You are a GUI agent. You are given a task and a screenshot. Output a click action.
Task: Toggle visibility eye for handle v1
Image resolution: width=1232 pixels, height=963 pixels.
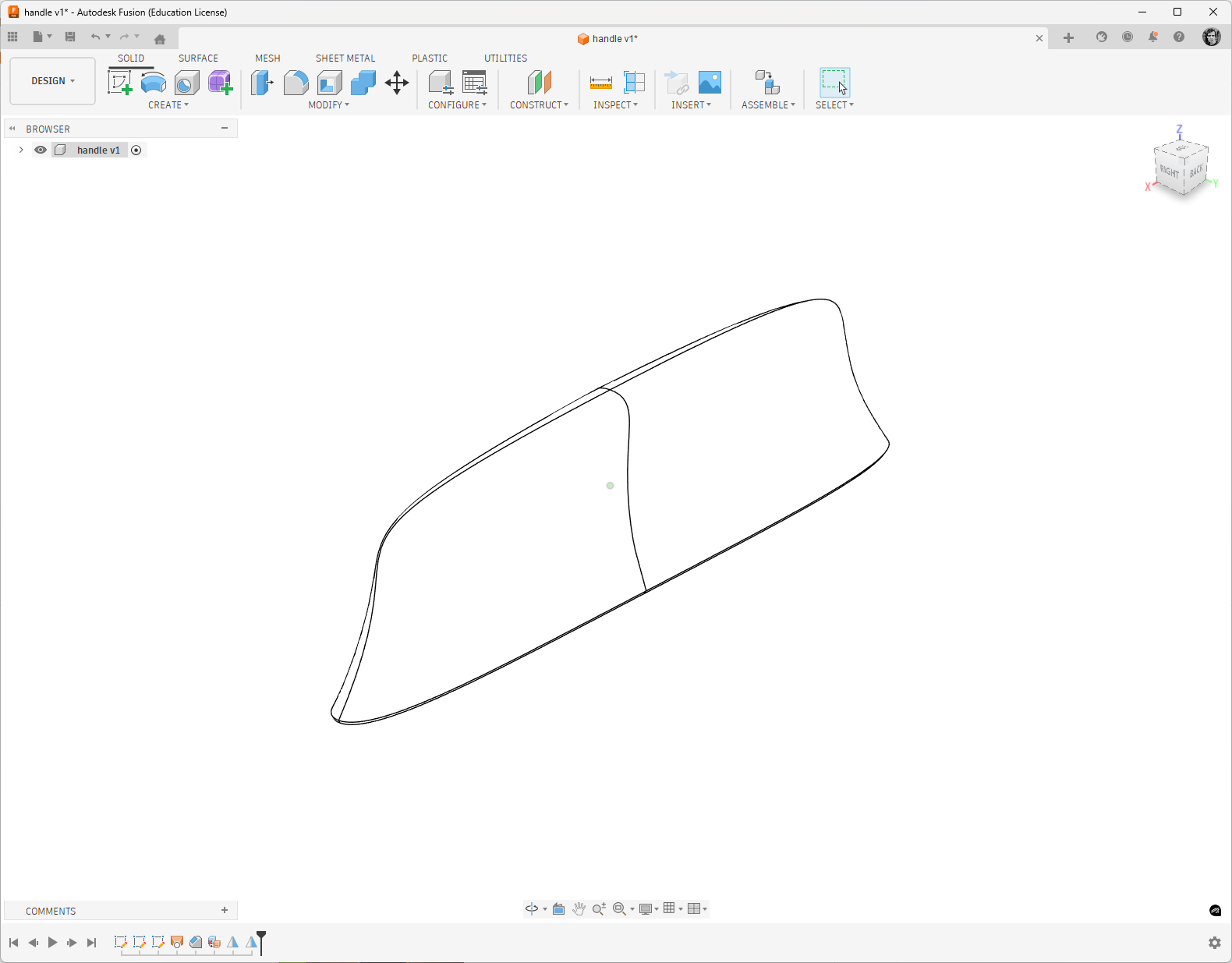click(x=41, y=150)
